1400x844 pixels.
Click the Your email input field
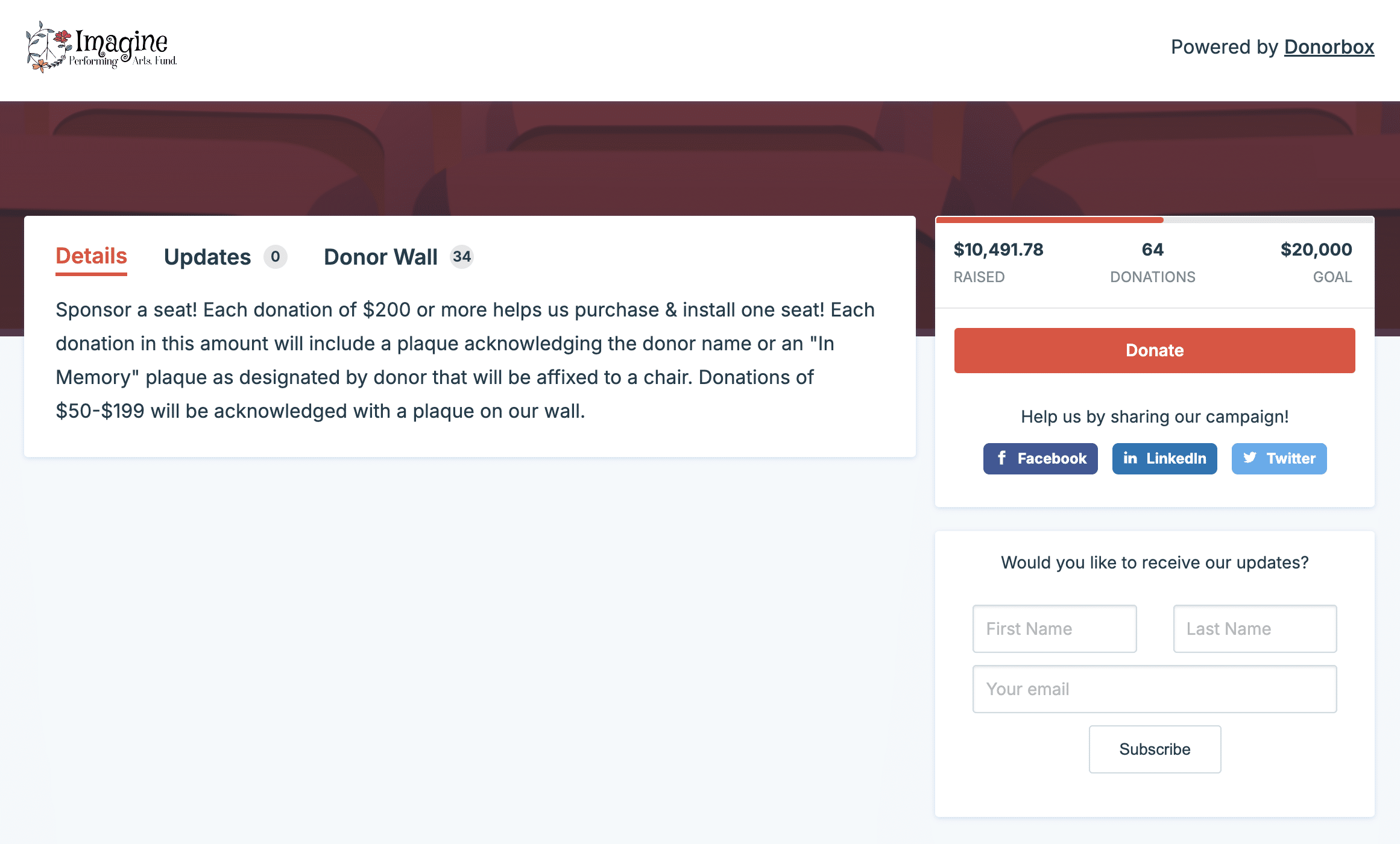pos(1154,689)
